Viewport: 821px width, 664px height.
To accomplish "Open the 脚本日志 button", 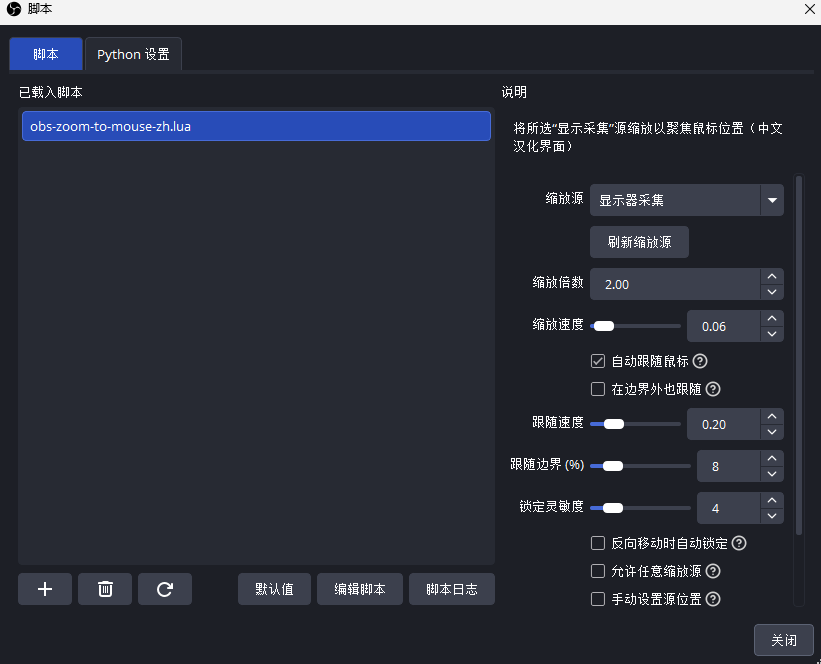I will (451, 590).
